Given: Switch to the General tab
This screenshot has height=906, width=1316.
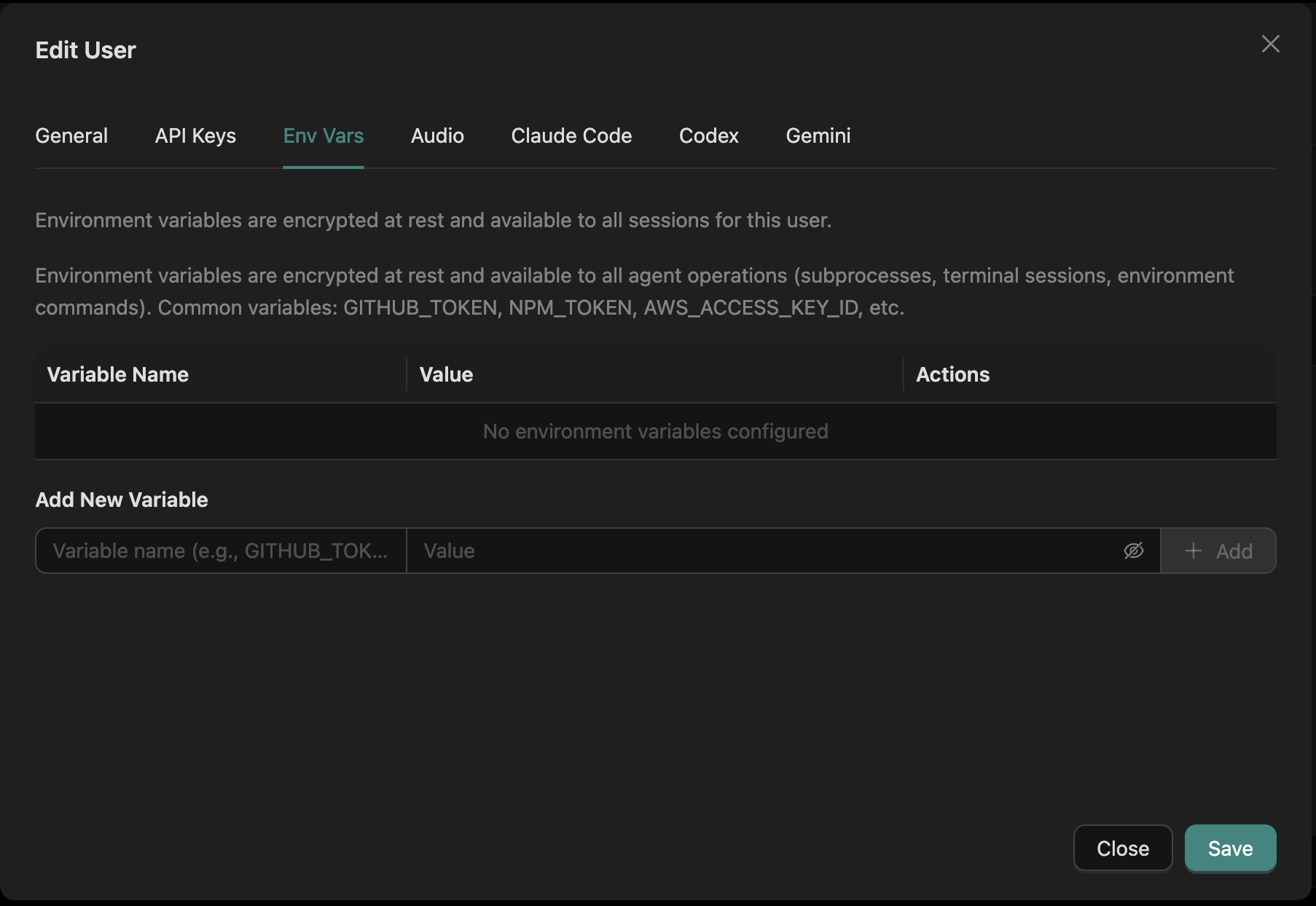Looking at the screenshot, I should [71, 135].
